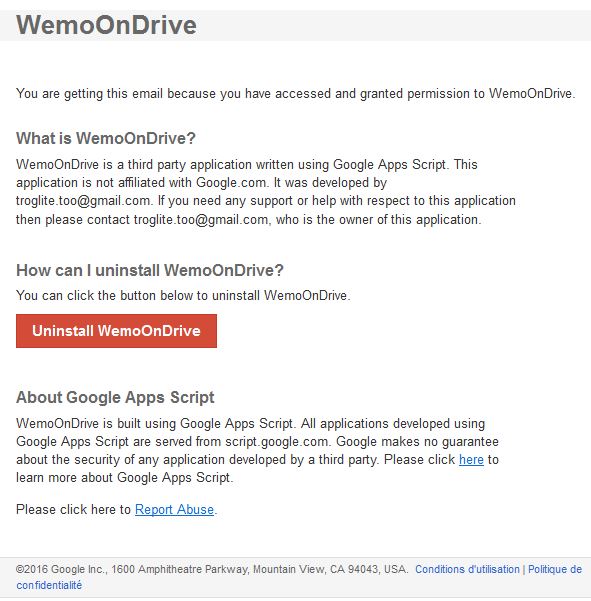Click the 'Please click here to' text
Screen dimensions: 591x601
click(74, 509)
